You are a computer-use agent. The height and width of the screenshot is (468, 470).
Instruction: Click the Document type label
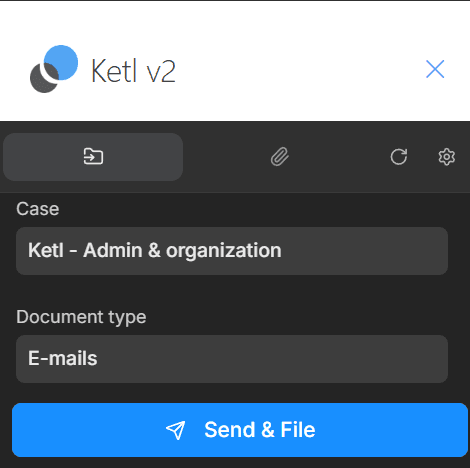[x=81, y=317]
